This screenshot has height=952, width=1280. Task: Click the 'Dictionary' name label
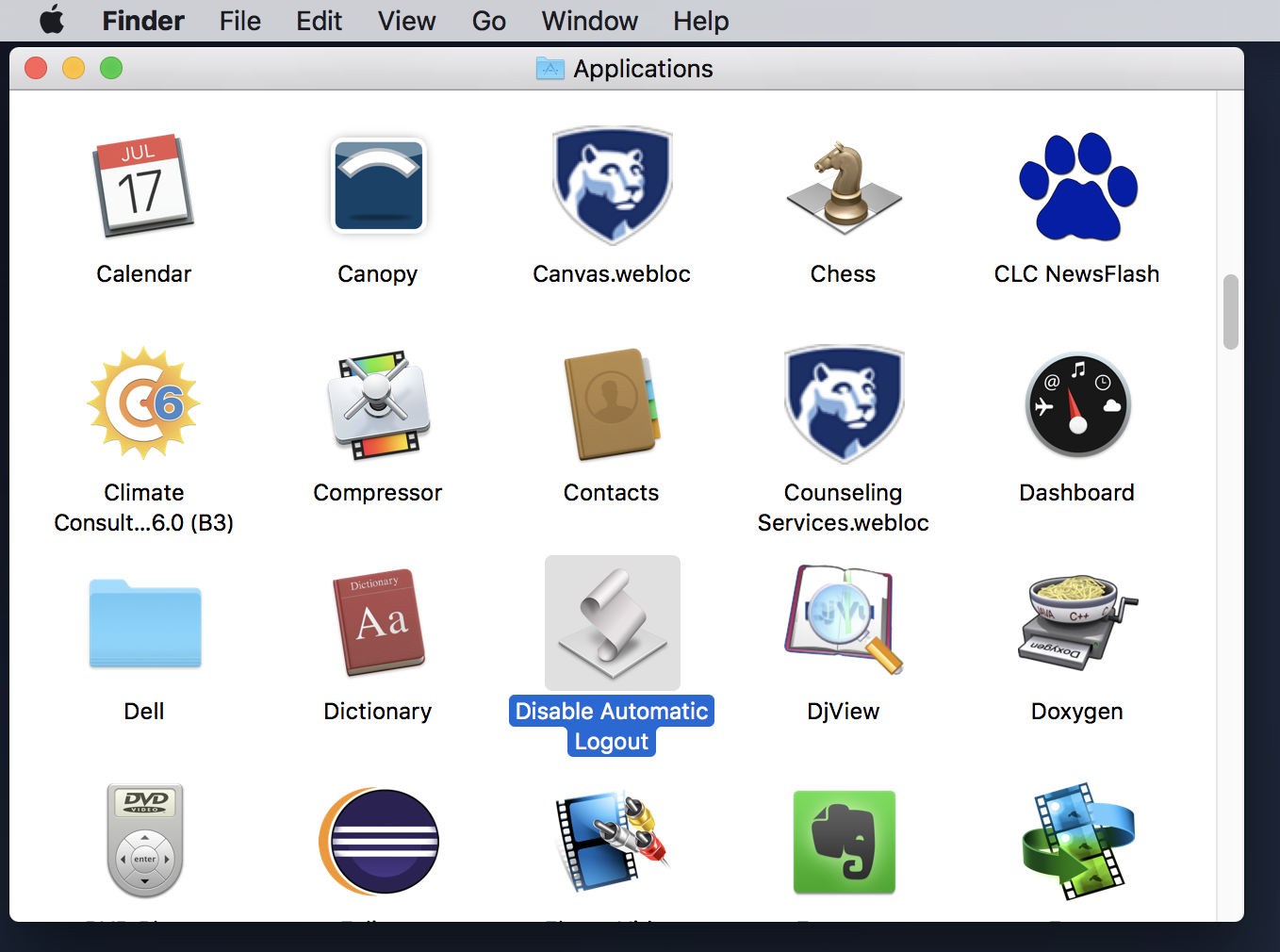(378, 712)
